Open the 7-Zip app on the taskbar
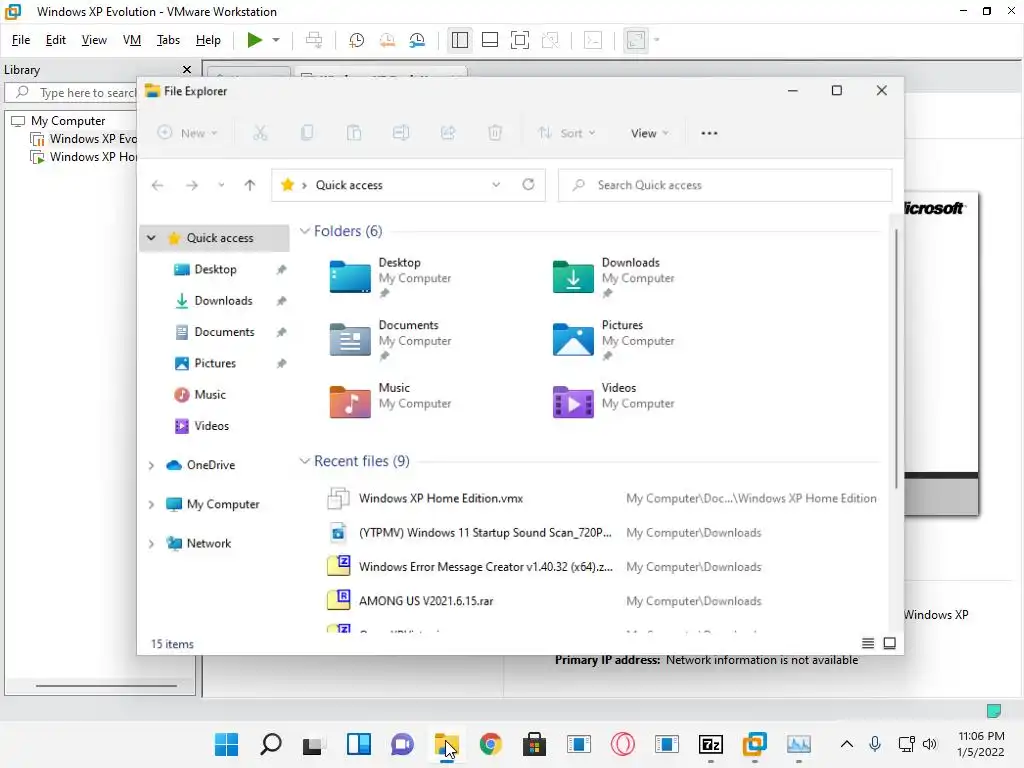Image resolution: width=1024 pixels, height=768 pixels. click(711, 744)
